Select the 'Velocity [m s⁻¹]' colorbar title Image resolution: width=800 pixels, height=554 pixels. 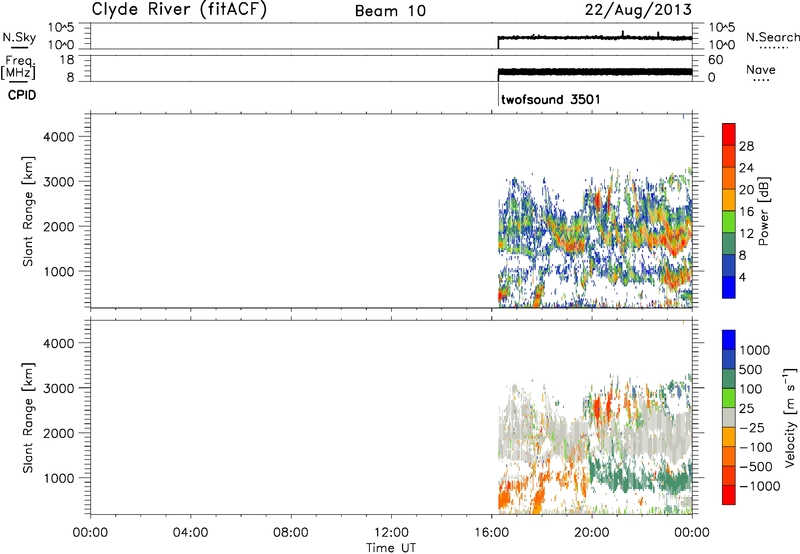pos(790,417)
